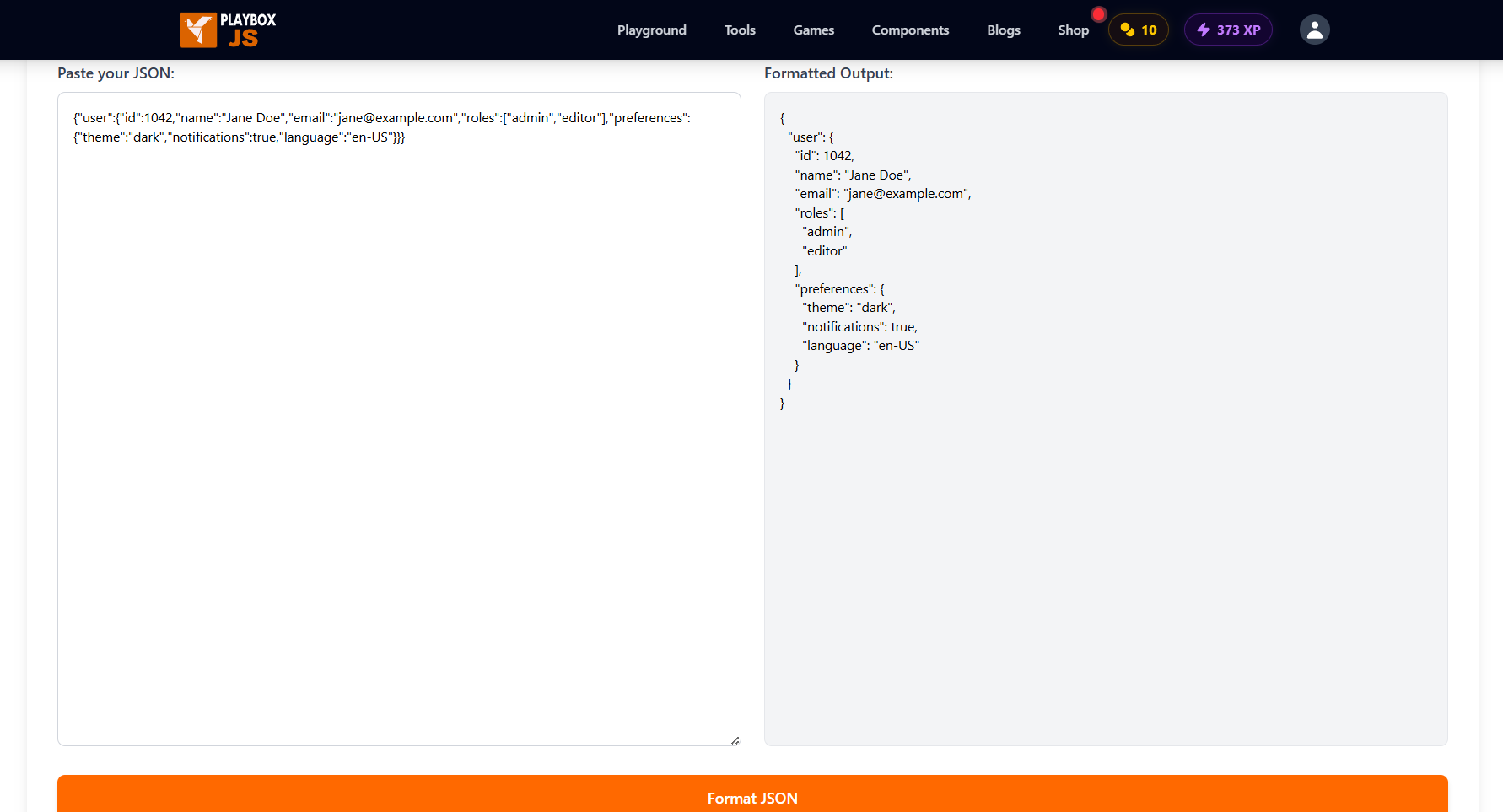Open the Games section
Viewport: 1503px width, 812px height.
[x=813, y=30]
